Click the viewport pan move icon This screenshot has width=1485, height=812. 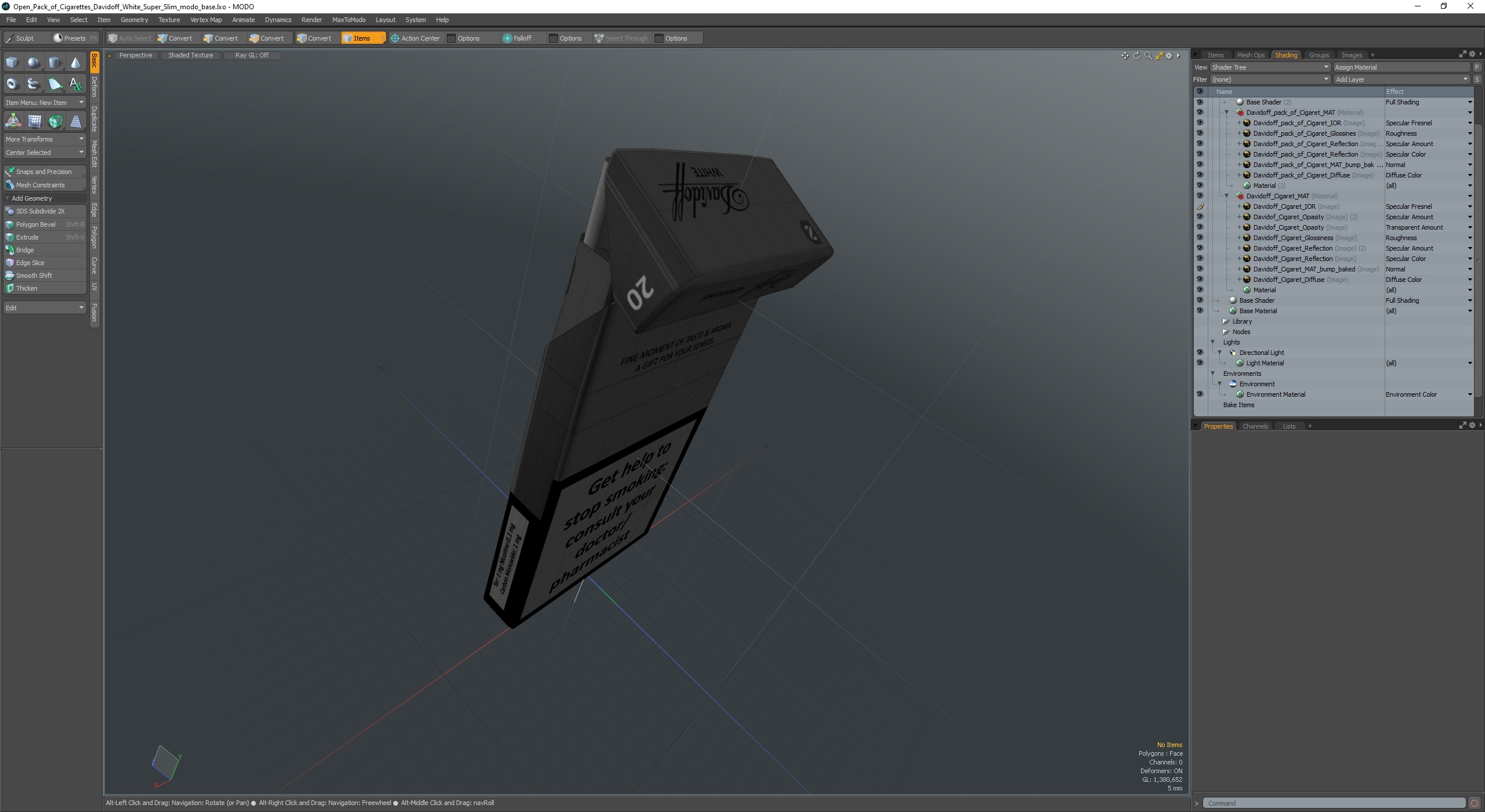[1125, 56]
